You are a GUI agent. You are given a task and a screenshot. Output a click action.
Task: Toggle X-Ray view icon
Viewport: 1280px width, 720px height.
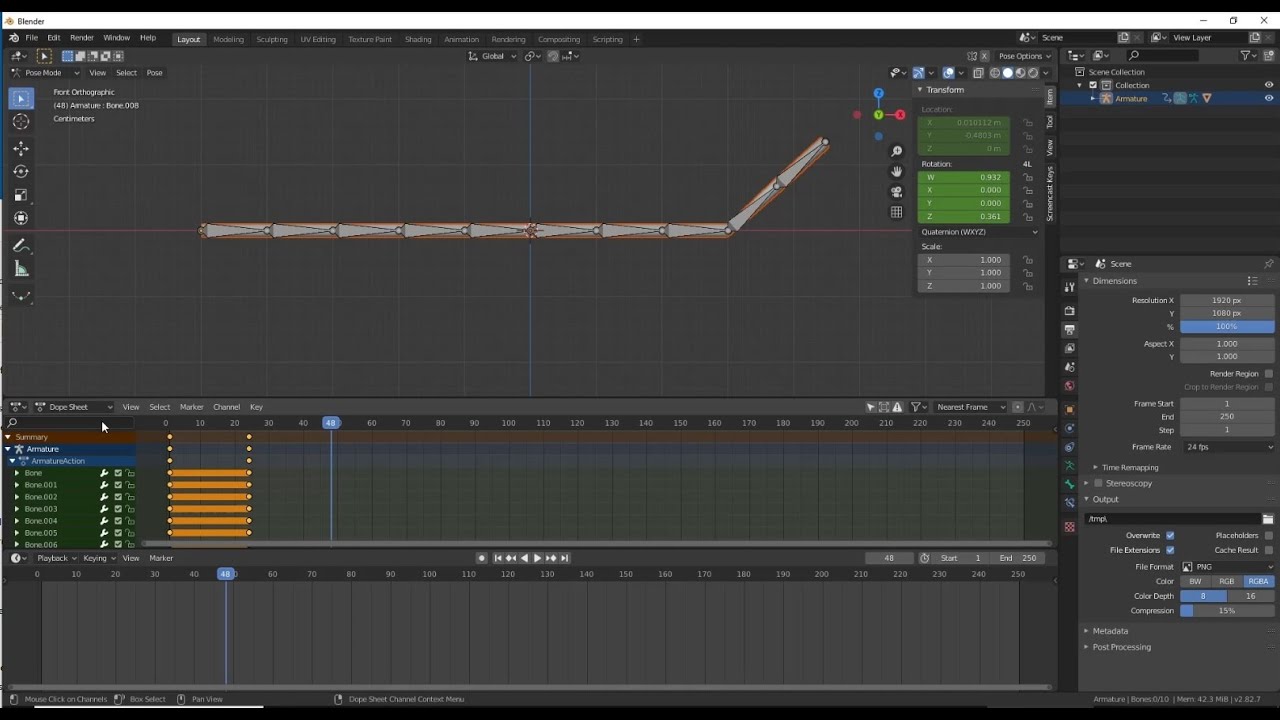(978, 73)
